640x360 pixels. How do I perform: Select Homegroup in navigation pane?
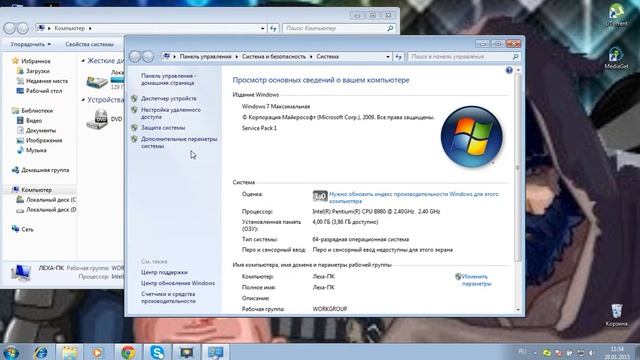[40, 170]
